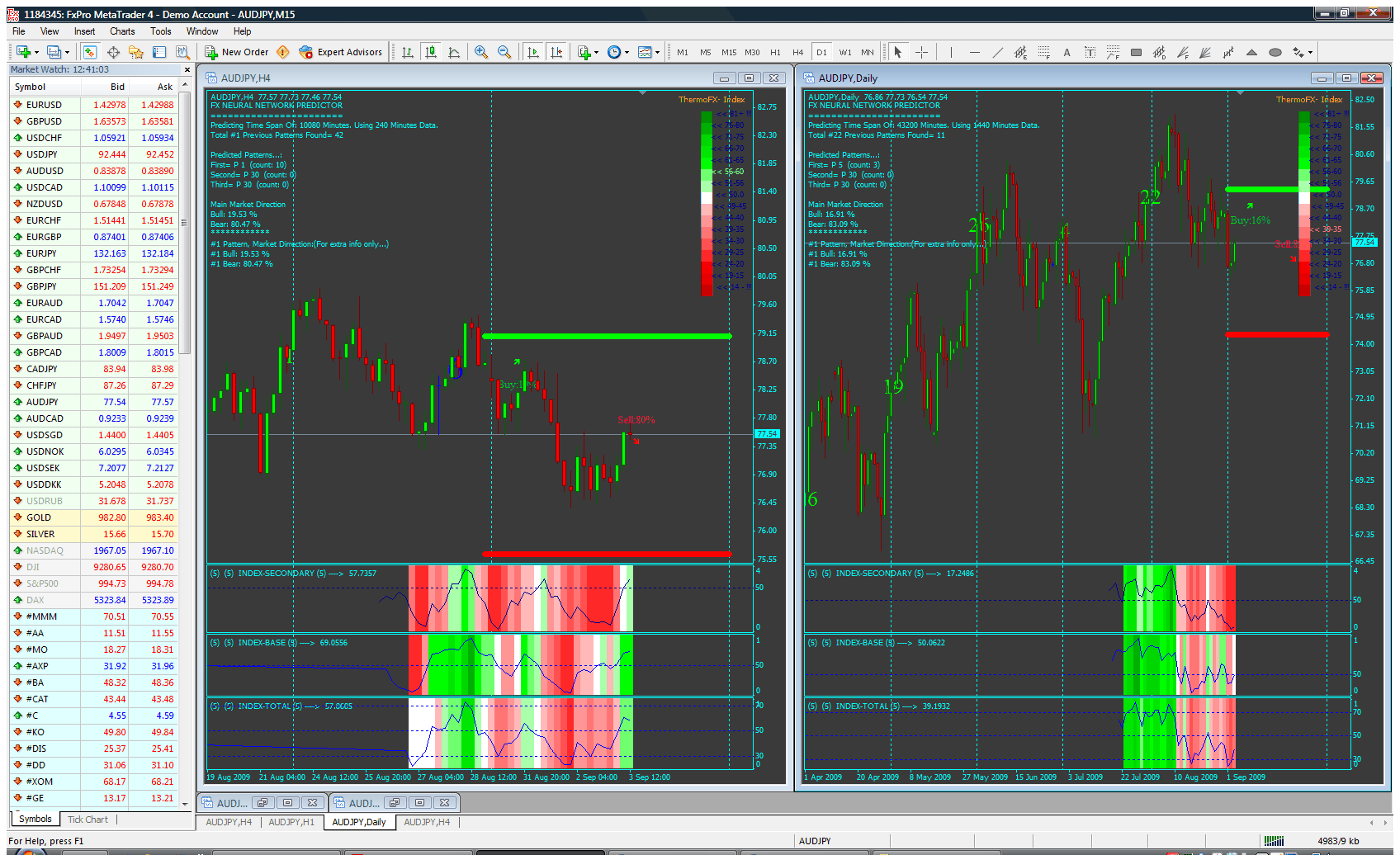Zoom in the chart with magnifier plus

[481, 52]
